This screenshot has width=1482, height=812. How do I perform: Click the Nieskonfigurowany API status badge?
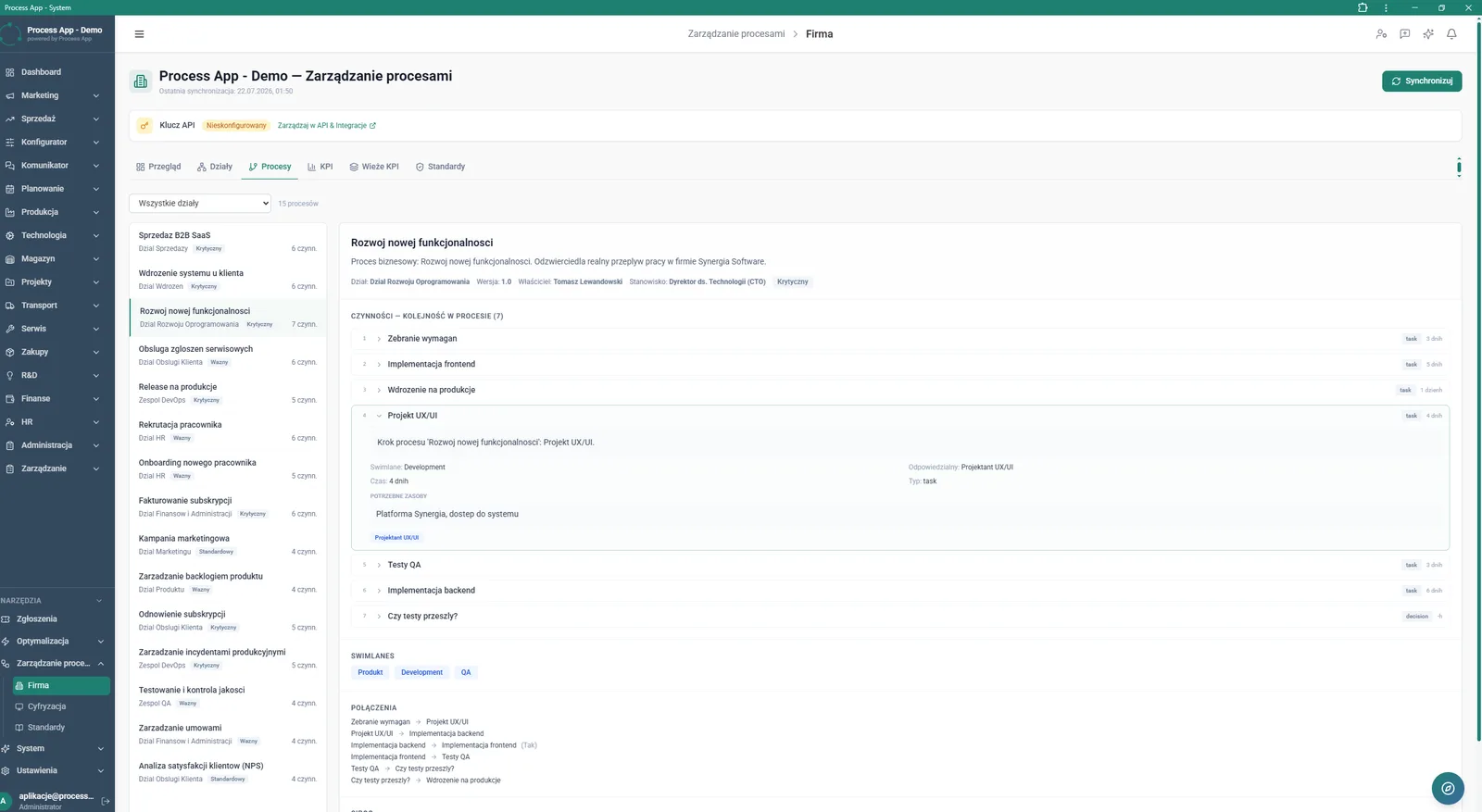click(x=236, y=126)
